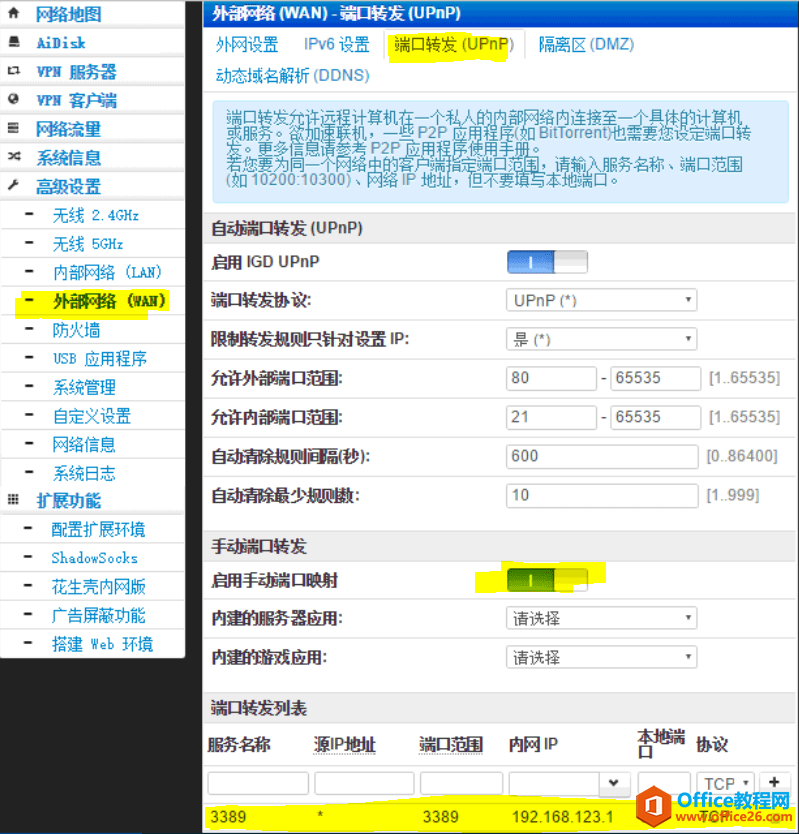Click the icon beside VPN 服务器
799x834 pixels.
tap(14, 70)
